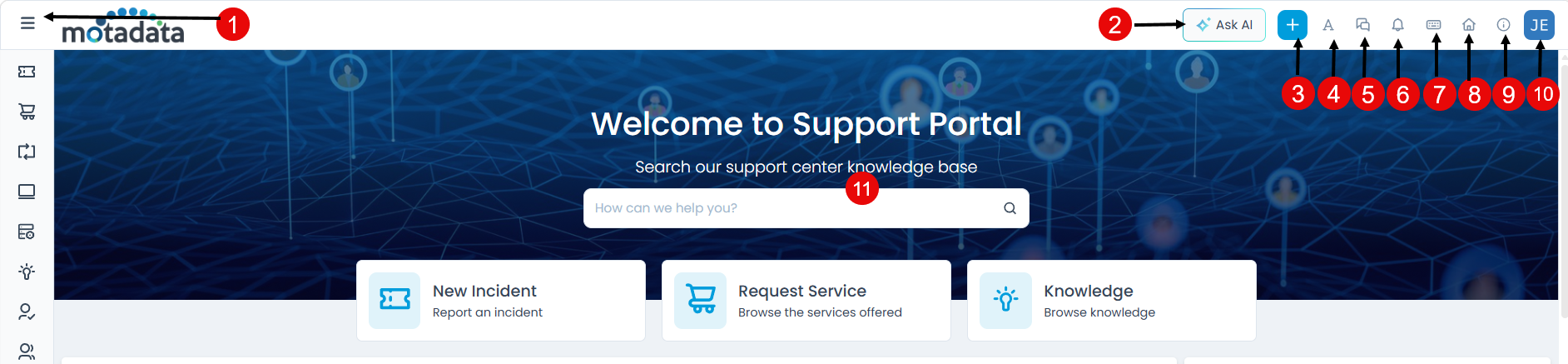This screenshot has width=1568, height=364.
Task: Open the info help icon
Action: (x=1504, y=25)
